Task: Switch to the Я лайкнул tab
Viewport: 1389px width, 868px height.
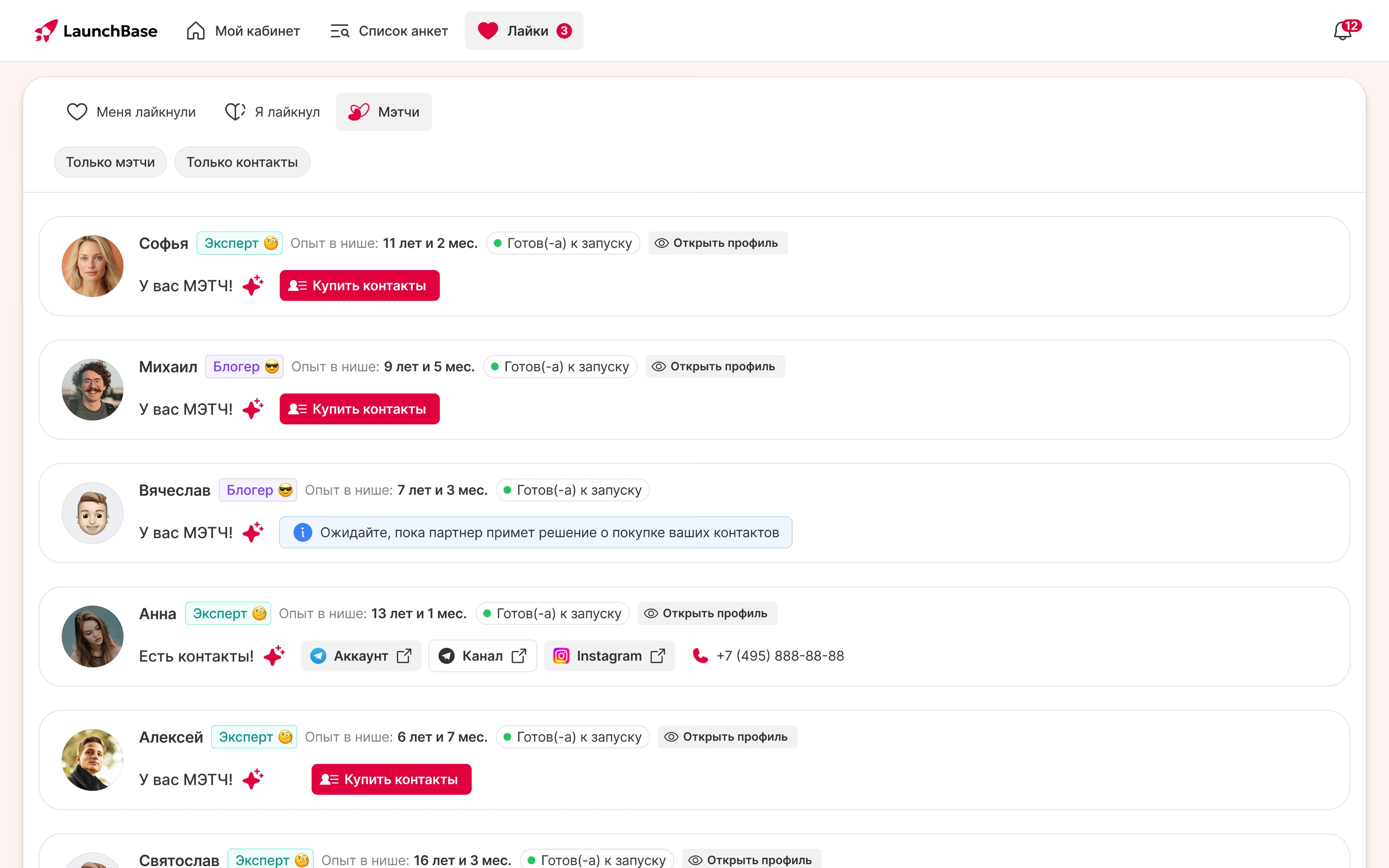Action: pos(273,112)
